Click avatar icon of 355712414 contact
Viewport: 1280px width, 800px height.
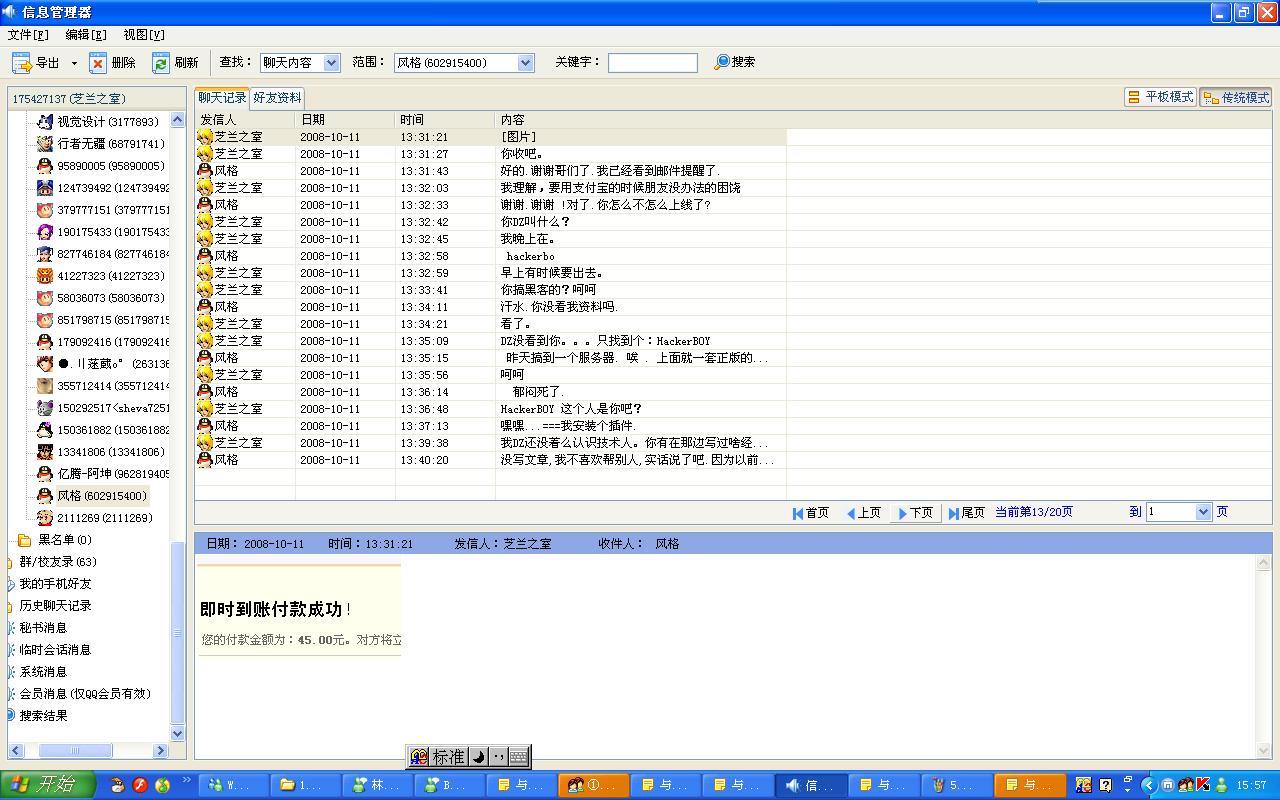point(44,386)
